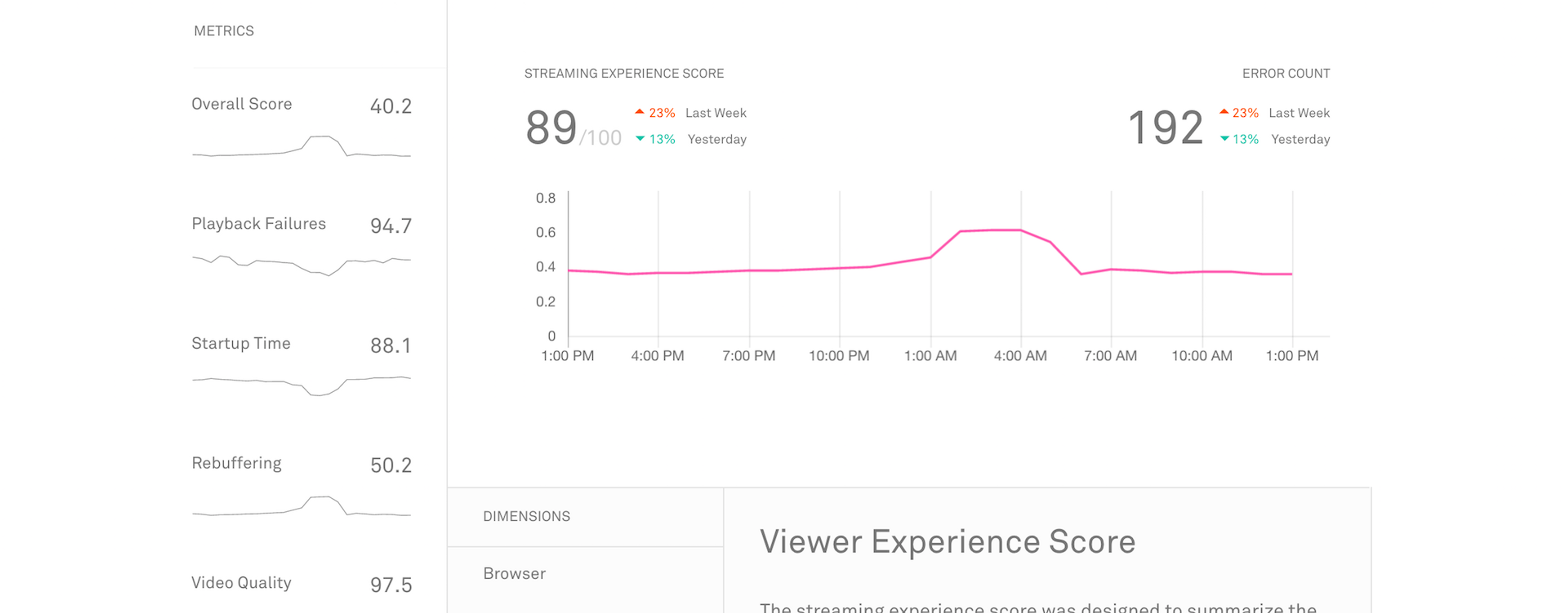Click green down arrow beside streaming score

pyautogui.click(x=640, y=139)
